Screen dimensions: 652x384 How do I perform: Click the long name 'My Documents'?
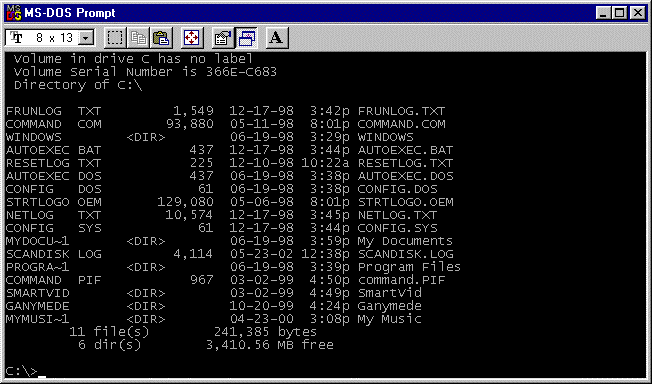[405, 241]
